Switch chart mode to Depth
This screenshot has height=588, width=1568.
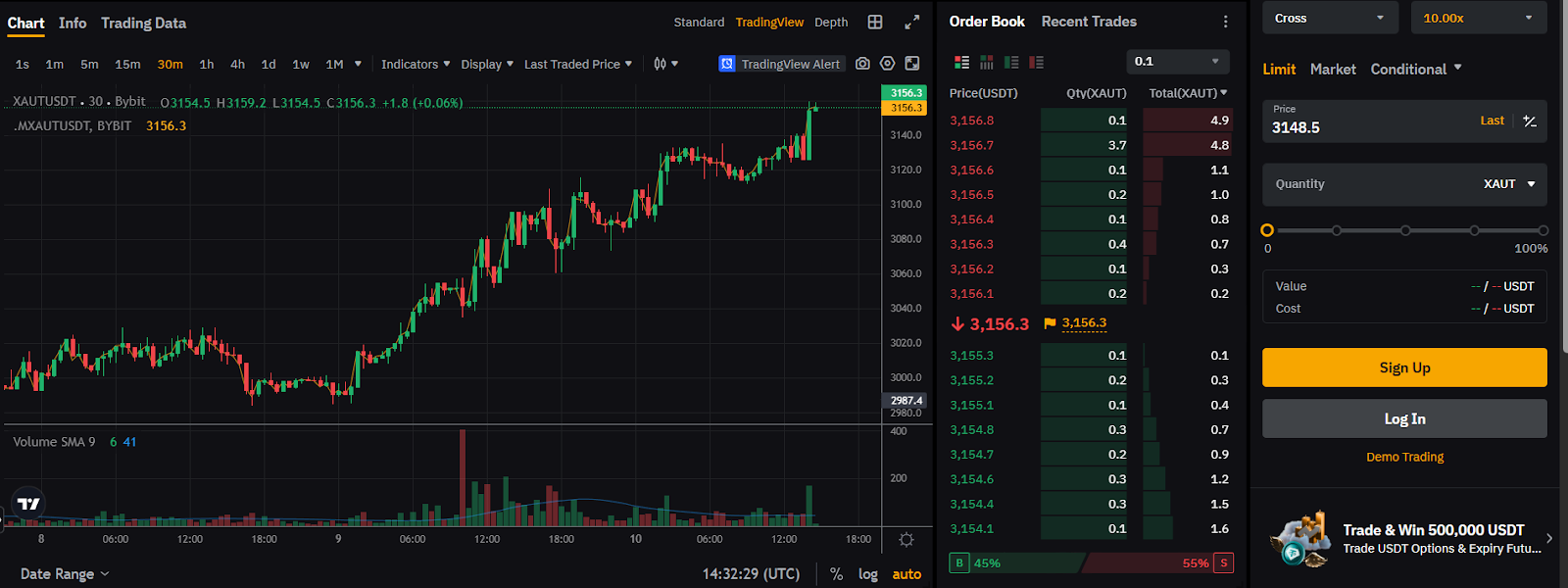click(831, 23)
